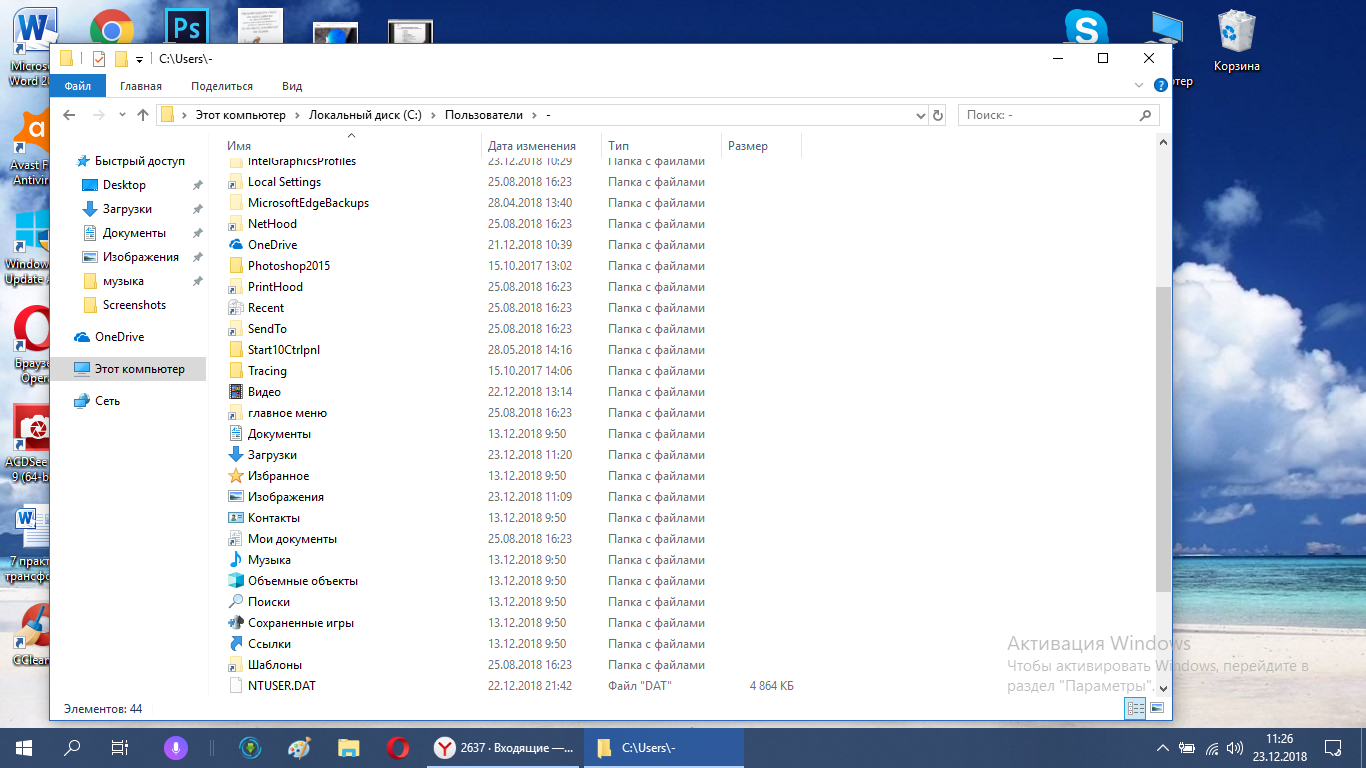The height and width of the screenshot is (768, 1366).
Task: Select Сеть in the navigation pane
Action: click(x=107, y=401)
